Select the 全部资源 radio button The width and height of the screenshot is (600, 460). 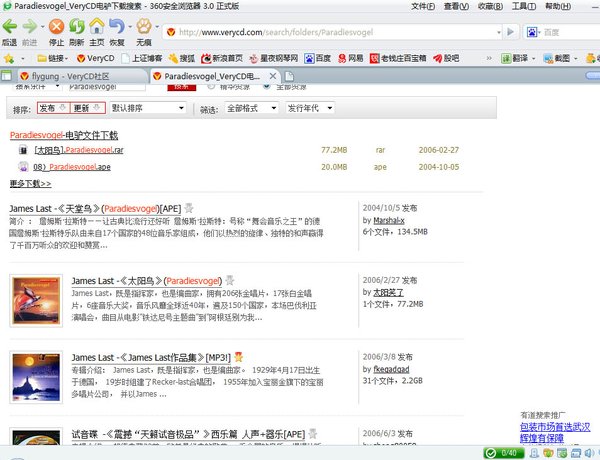click(x=267, y=86)
